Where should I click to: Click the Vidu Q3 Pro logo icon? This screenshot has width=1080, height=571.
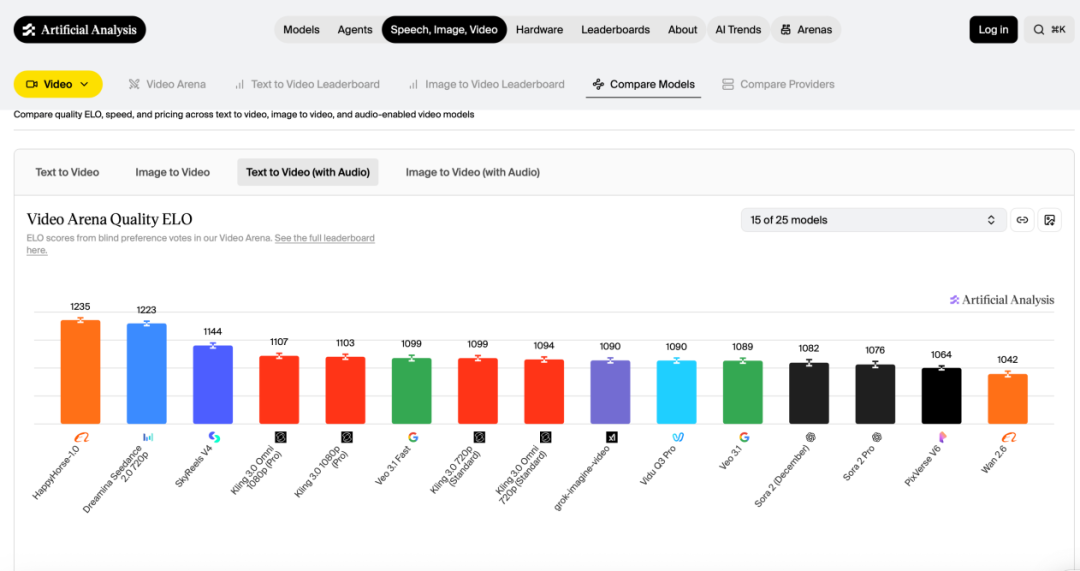677,437
